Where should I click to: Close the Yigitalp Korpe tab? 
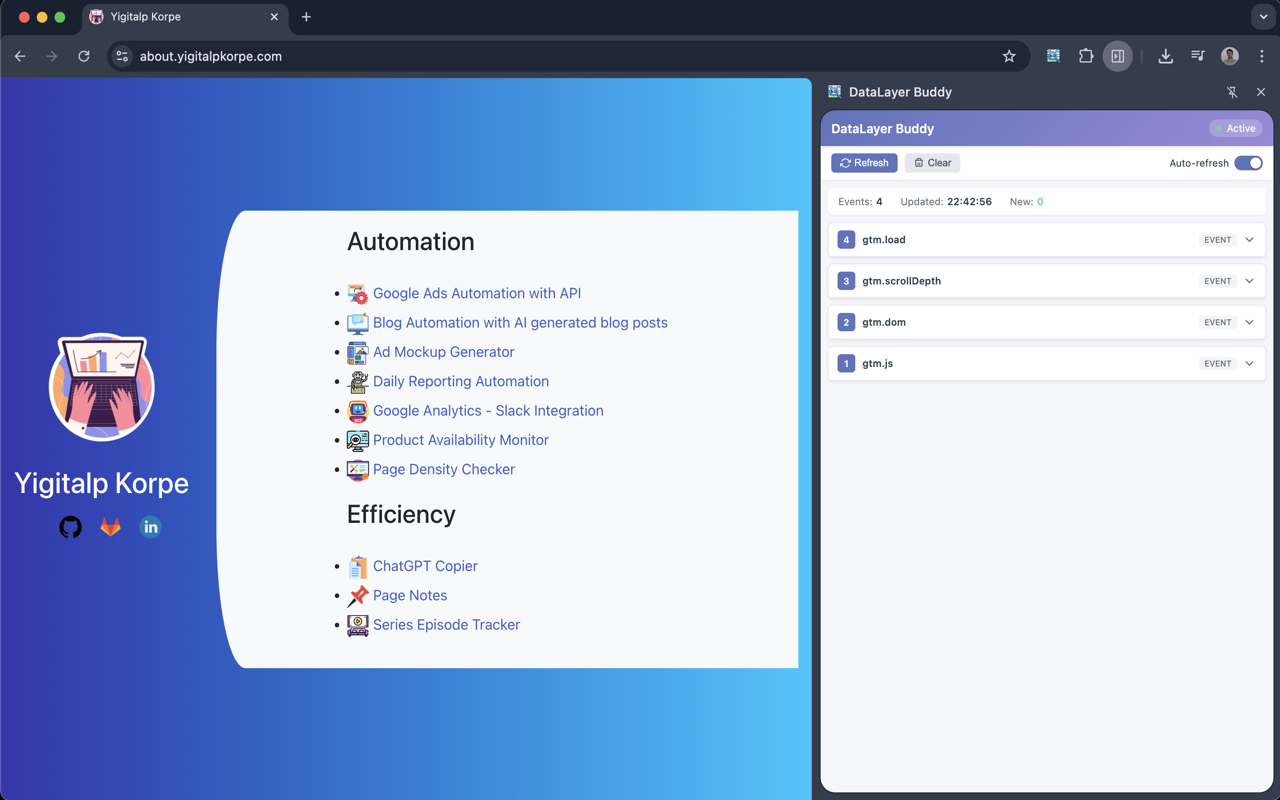click(274, 17)
